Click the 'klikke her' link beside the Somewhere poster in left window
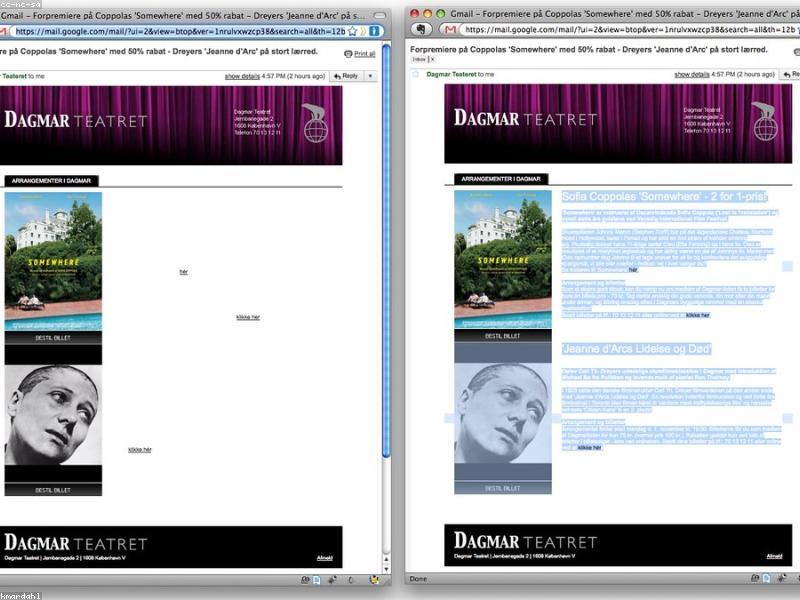This screenshot has height=600, width=800. pyautogui.click(x=248, y=317)
